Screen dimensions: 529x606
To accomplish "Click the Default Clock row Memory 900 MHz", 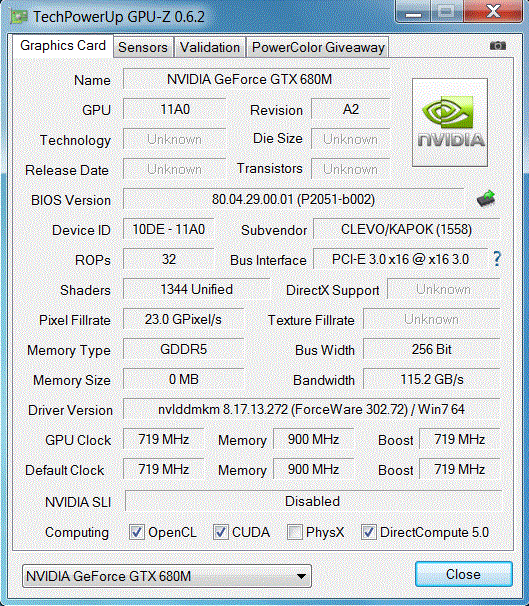I will pos(313,469).
